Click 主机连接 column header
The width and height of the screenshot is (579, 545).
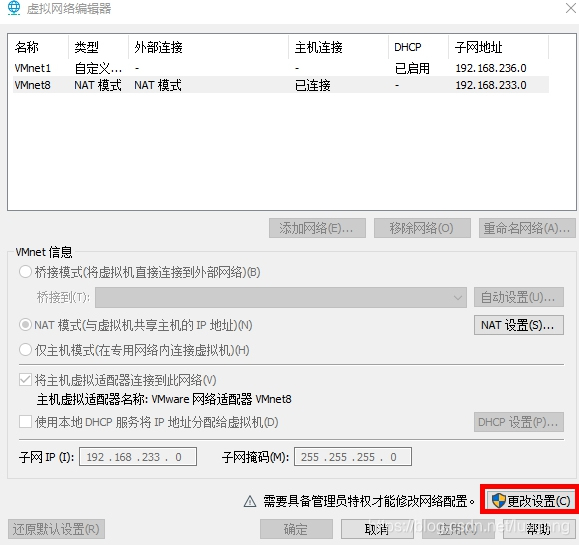pos(339,47)
